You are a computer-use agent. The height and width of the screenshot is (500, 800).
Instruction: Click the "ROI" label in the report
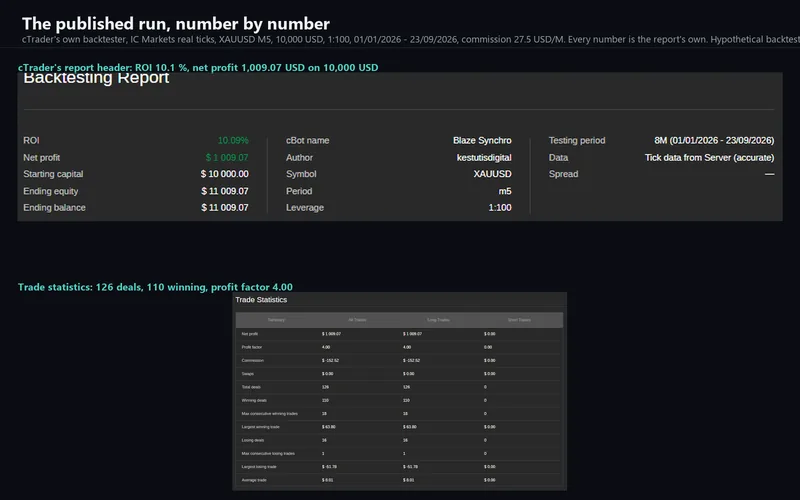click(x=31, y=140)
